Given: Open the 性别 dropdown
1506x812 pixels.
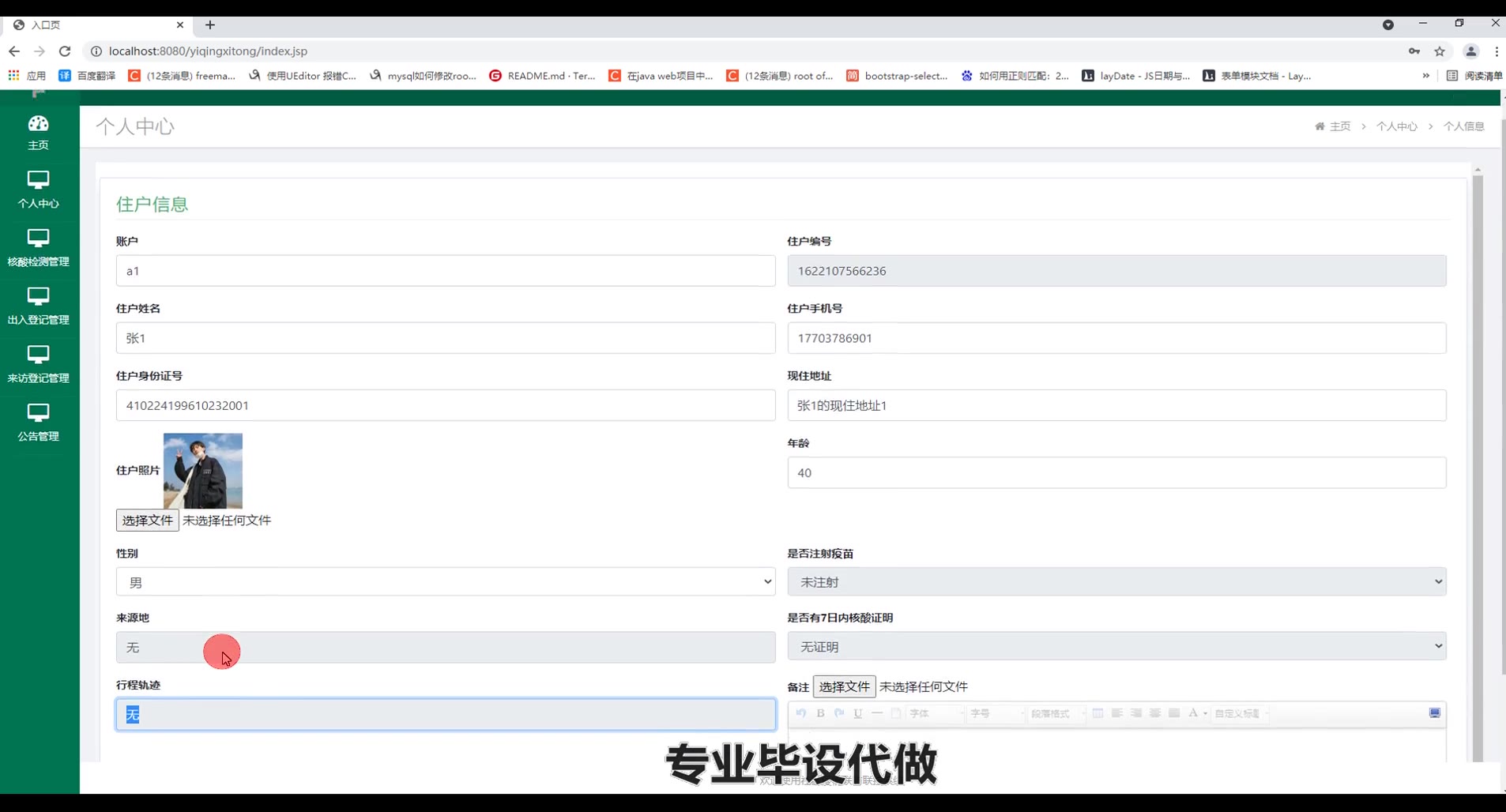Looking at the screenshot, I should (x=446, y=582).
